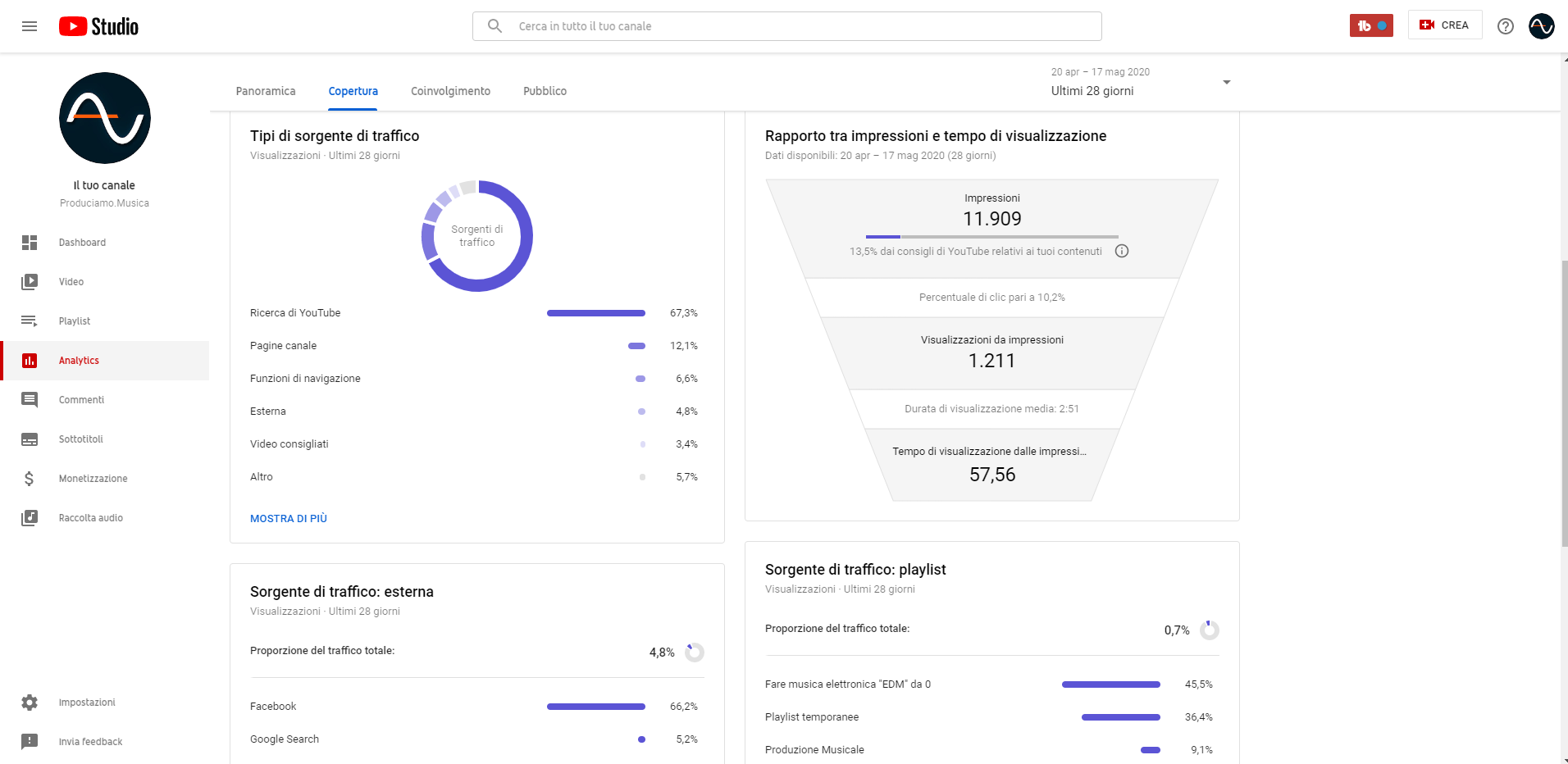Click the Impostazioni label
The image size is (1568, 764).
coord(87,703)
